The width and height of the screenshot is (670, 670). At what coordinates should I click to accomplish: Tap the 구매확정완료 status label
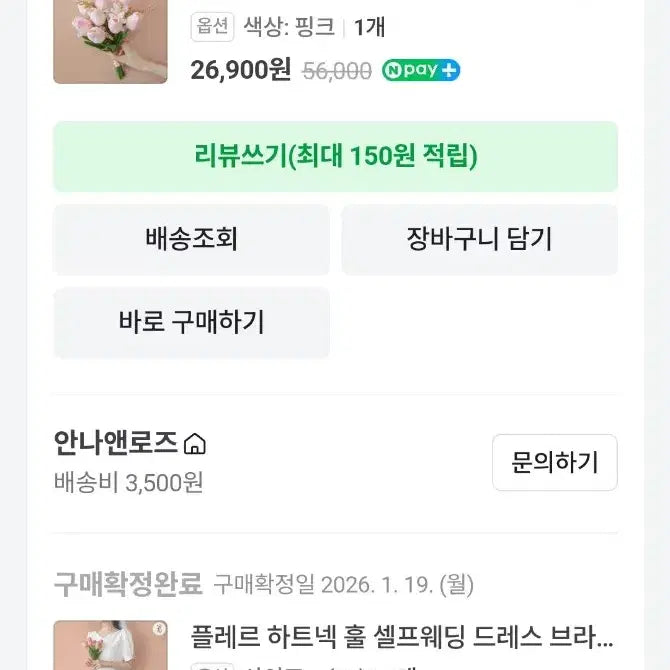128,584
